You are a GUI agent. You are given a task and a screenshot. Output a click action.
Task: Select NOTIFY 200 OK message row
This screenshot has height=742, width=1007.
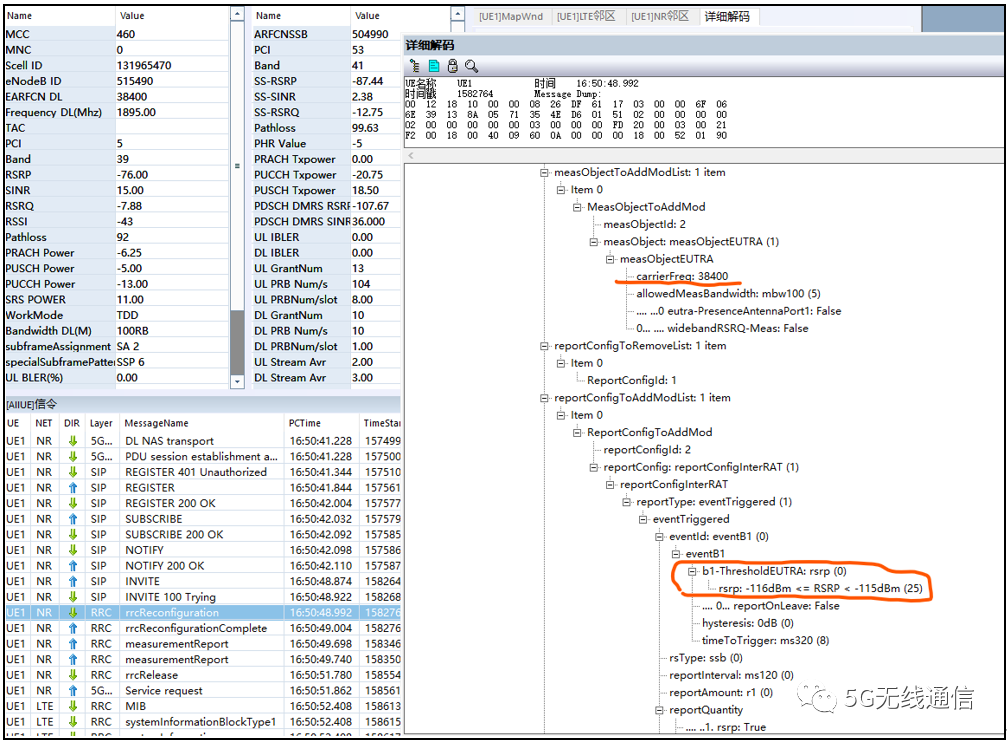tap(203, 565)
